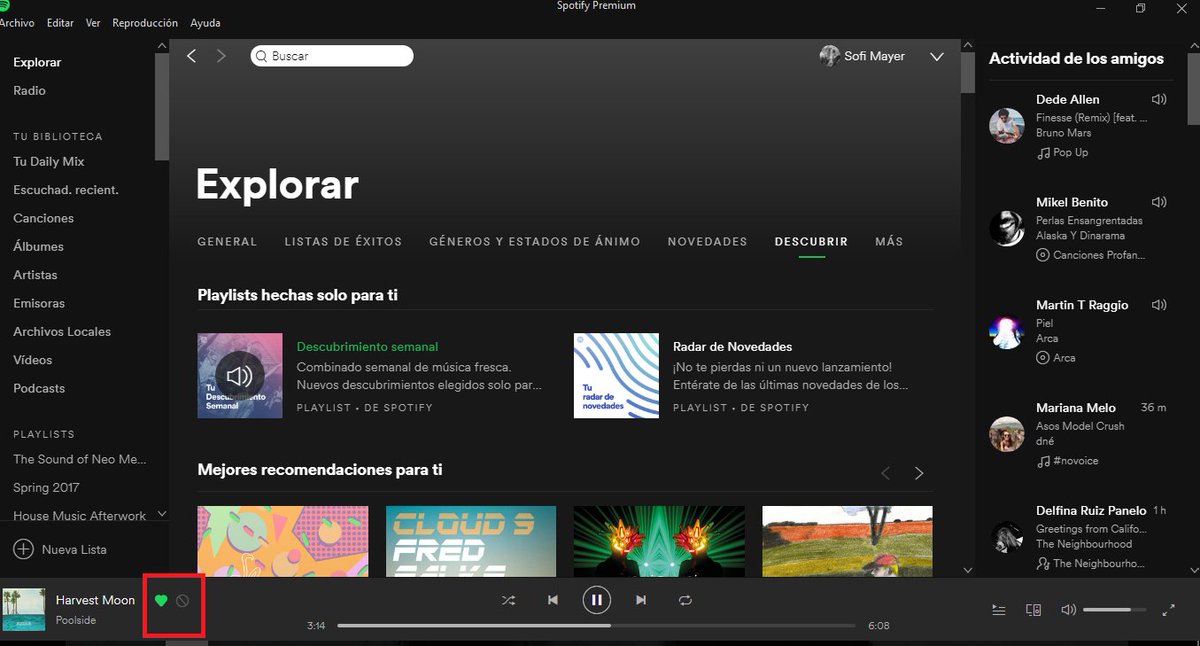Image resolution: width=1200 pixels, height=646 pixels.
Task: Open the devices available icon
Action: point(1034,610)
